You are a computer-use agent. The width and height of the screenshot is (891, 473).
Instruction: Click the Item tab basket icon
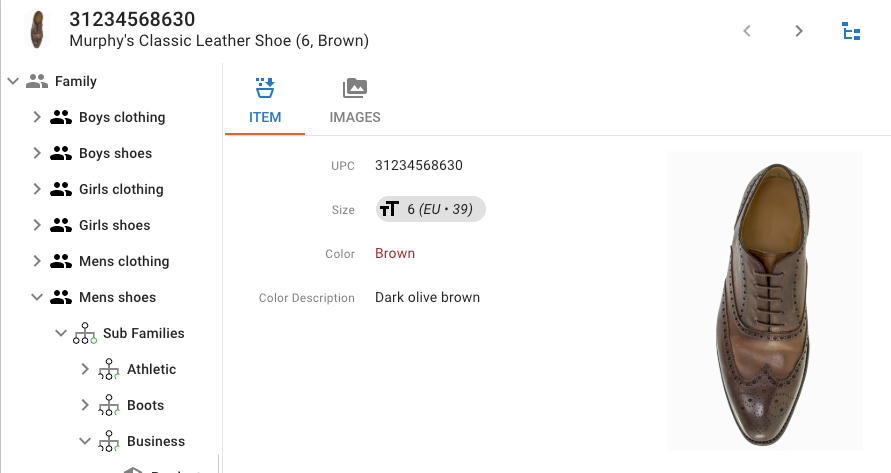(x=265, y=88)
